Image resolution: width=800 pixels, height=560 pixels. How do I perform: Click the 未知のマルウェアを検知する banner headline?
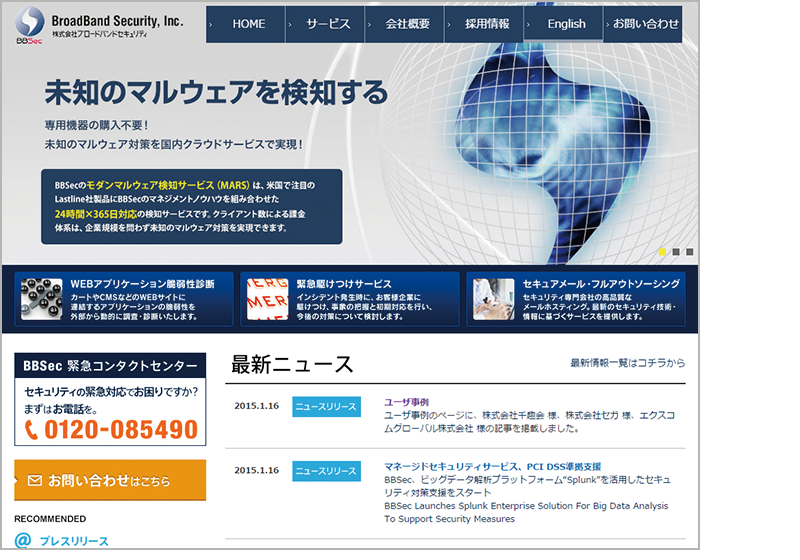click(x=216, y=92)
